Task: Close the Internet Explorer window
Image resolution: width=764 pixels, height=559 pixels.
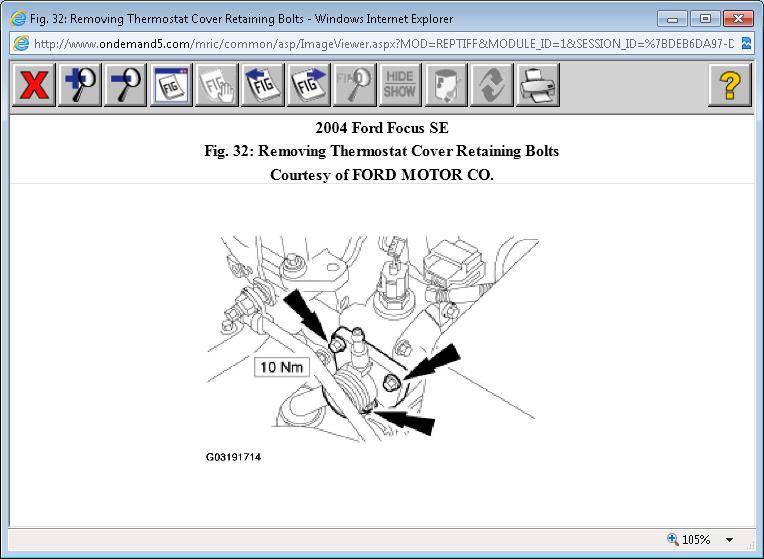Action: click(x=738, y=19)
